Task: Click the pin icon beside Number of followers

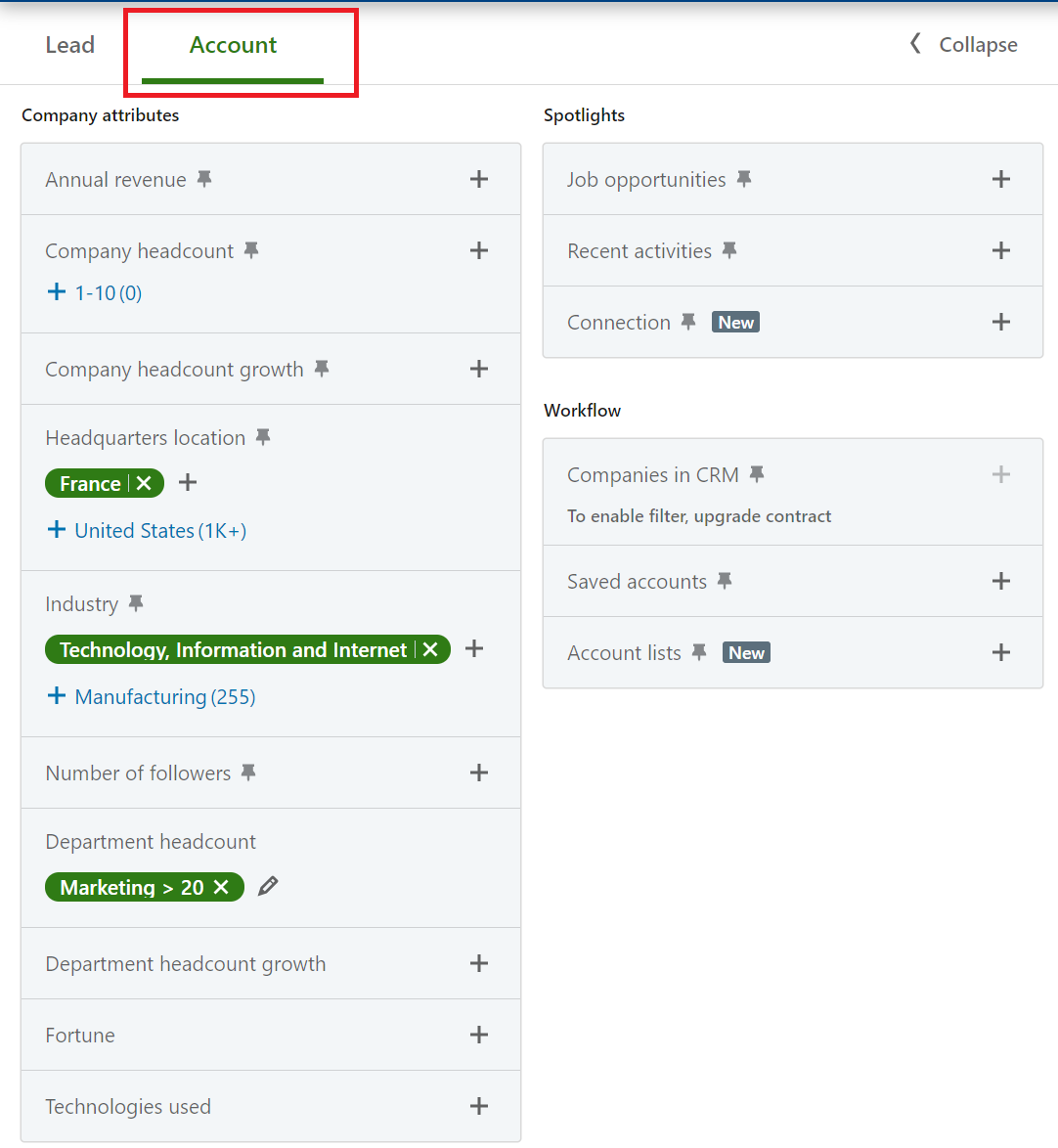Action: 249,773
